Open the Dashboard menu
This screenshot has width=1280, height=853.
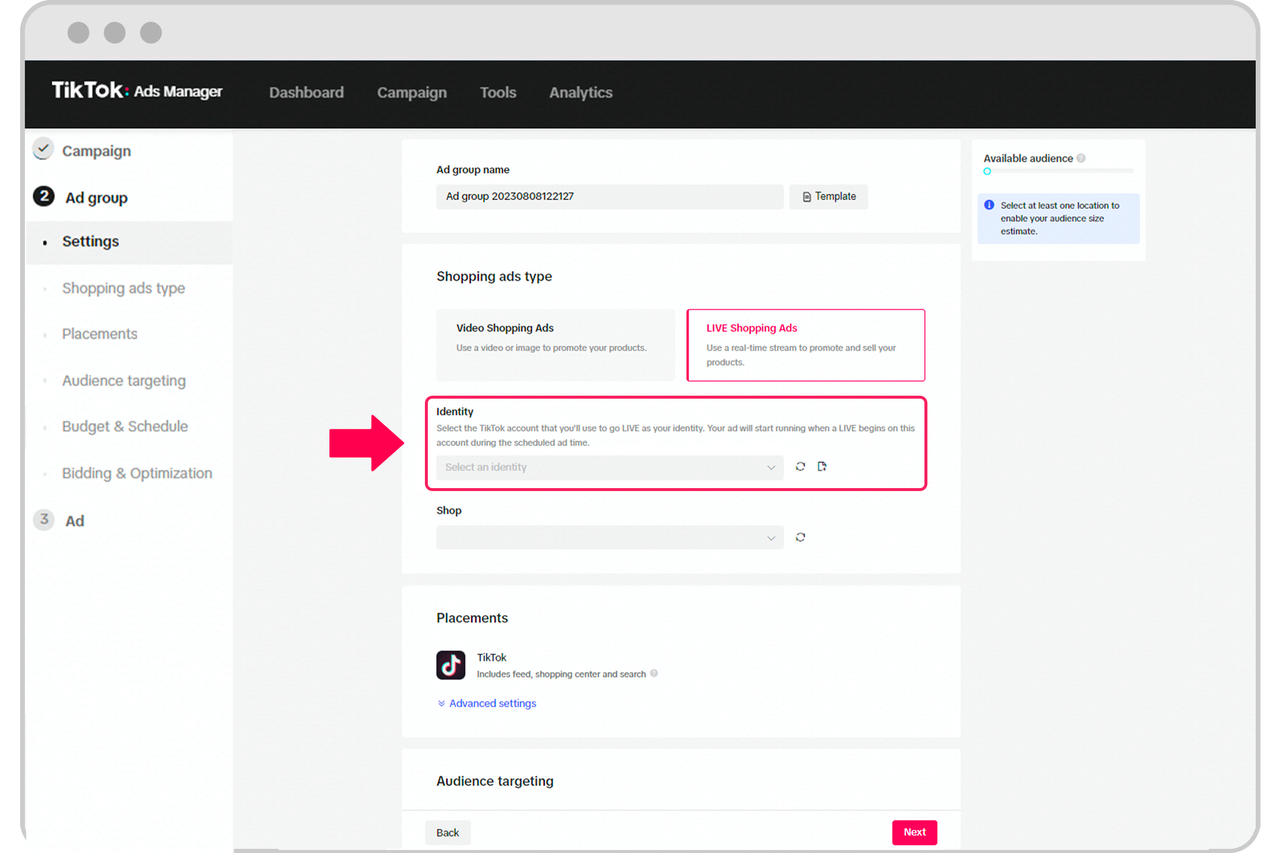click(x=306, y=92)
